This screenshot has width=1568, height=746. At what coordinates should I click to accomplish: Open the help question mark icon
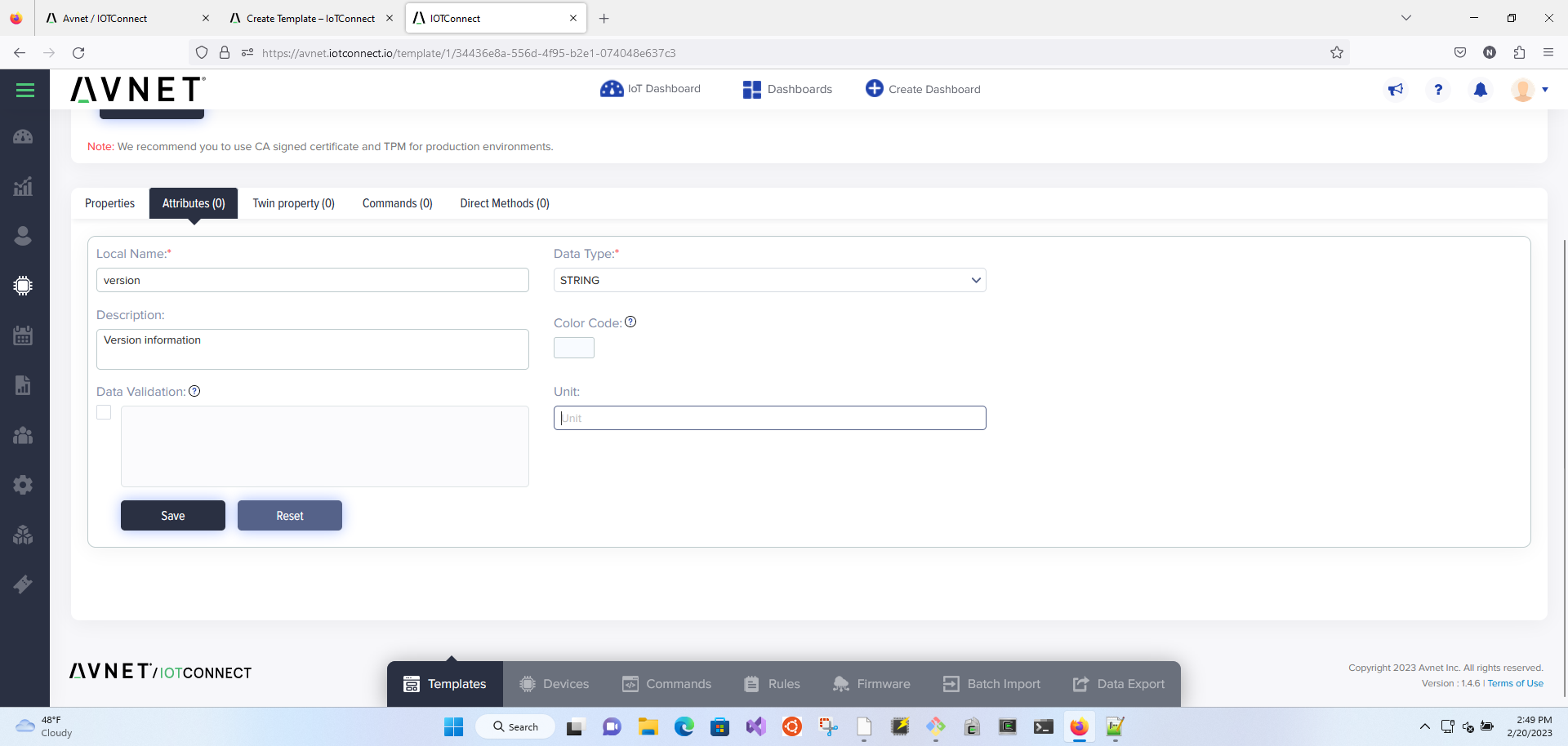pos(1438,90)
